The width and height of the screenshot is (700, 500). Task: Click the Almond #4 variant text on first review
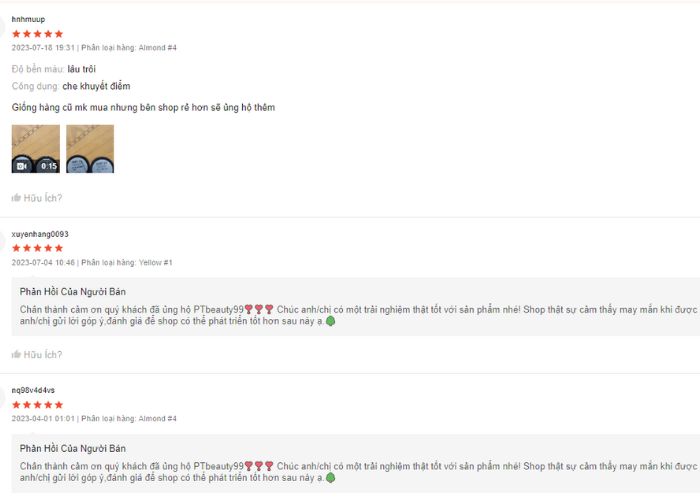point(158,48)
